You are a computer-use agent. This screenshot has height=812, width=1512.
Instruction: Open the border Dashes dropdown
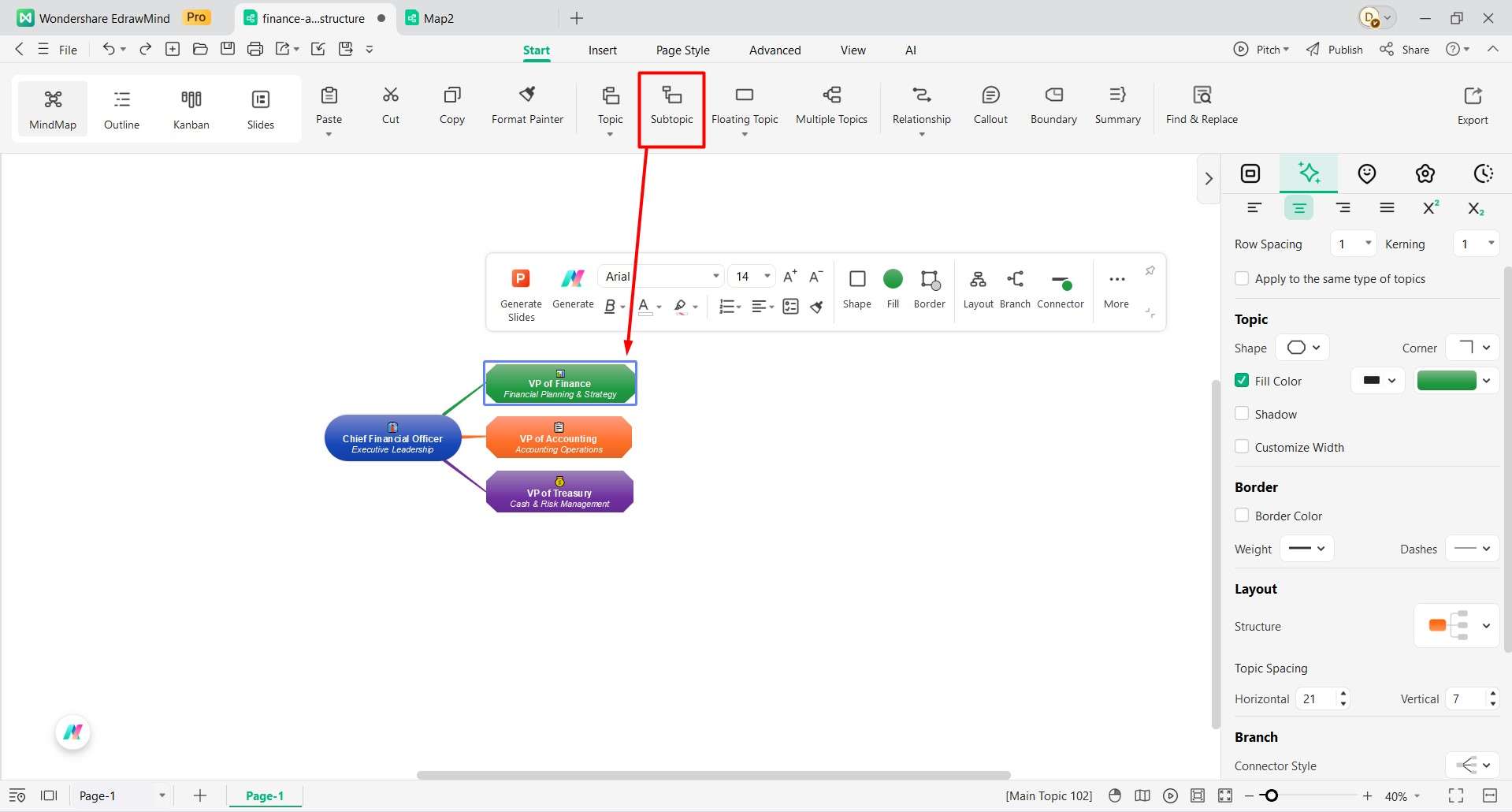pyautogui.click(x=1473, y=549)
